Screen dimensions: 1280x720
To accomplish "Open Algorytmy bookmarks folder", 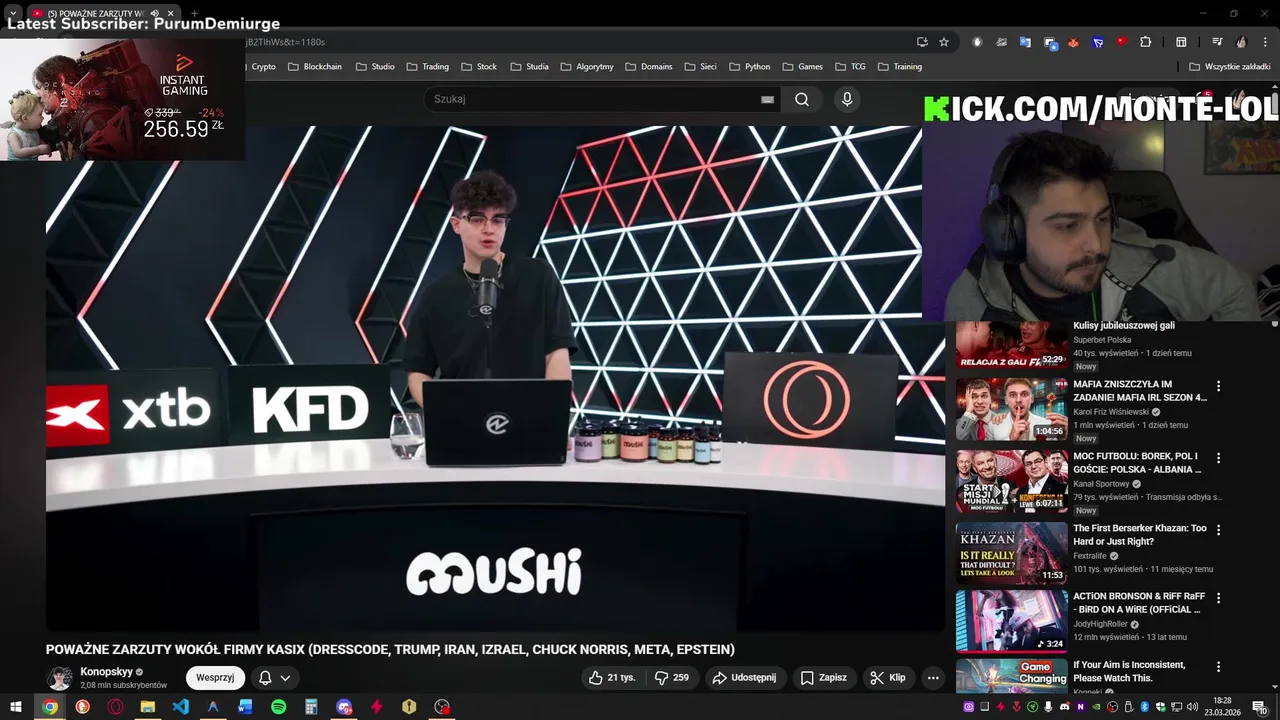I will [587, 67].
